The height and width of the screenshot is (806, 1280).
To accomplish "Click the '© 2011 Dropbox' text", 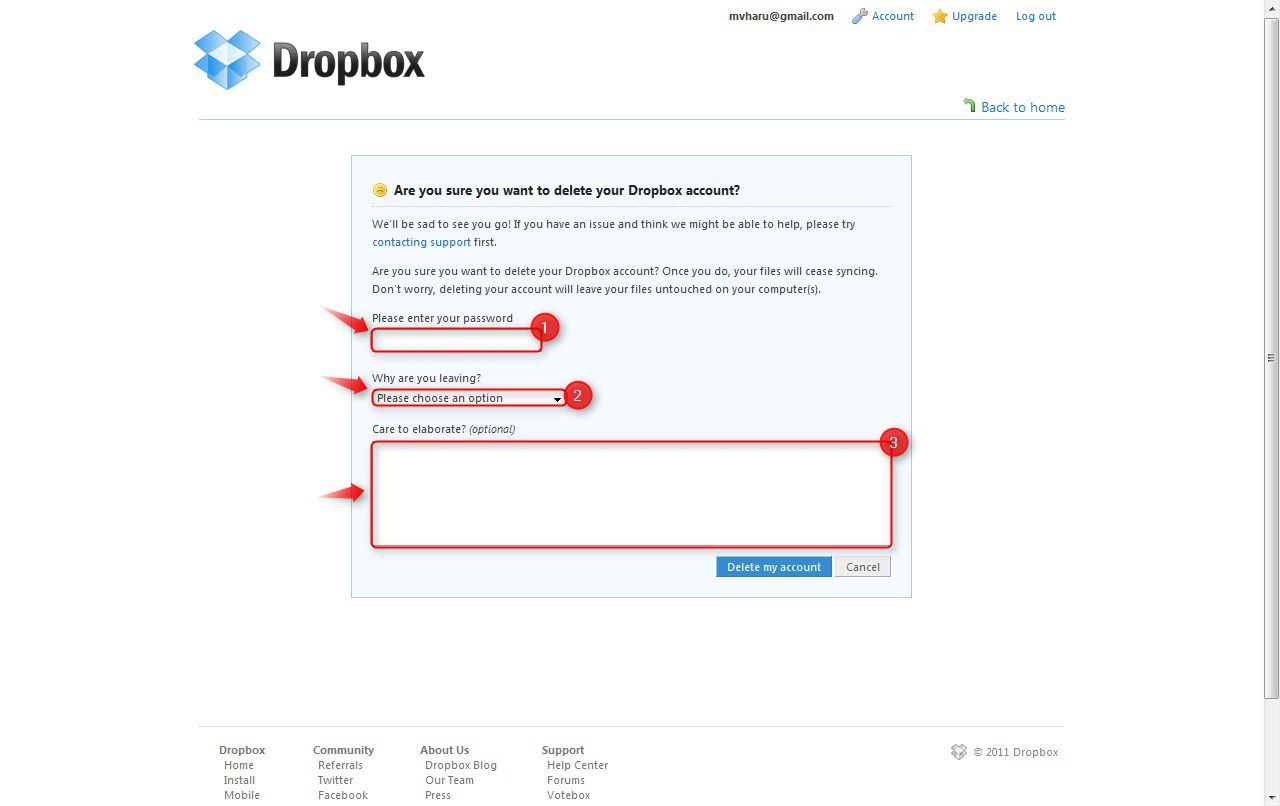I will 1016,752.
